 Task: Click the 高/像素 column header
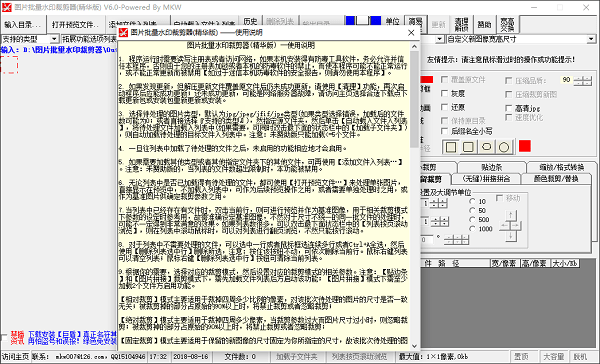535,263
